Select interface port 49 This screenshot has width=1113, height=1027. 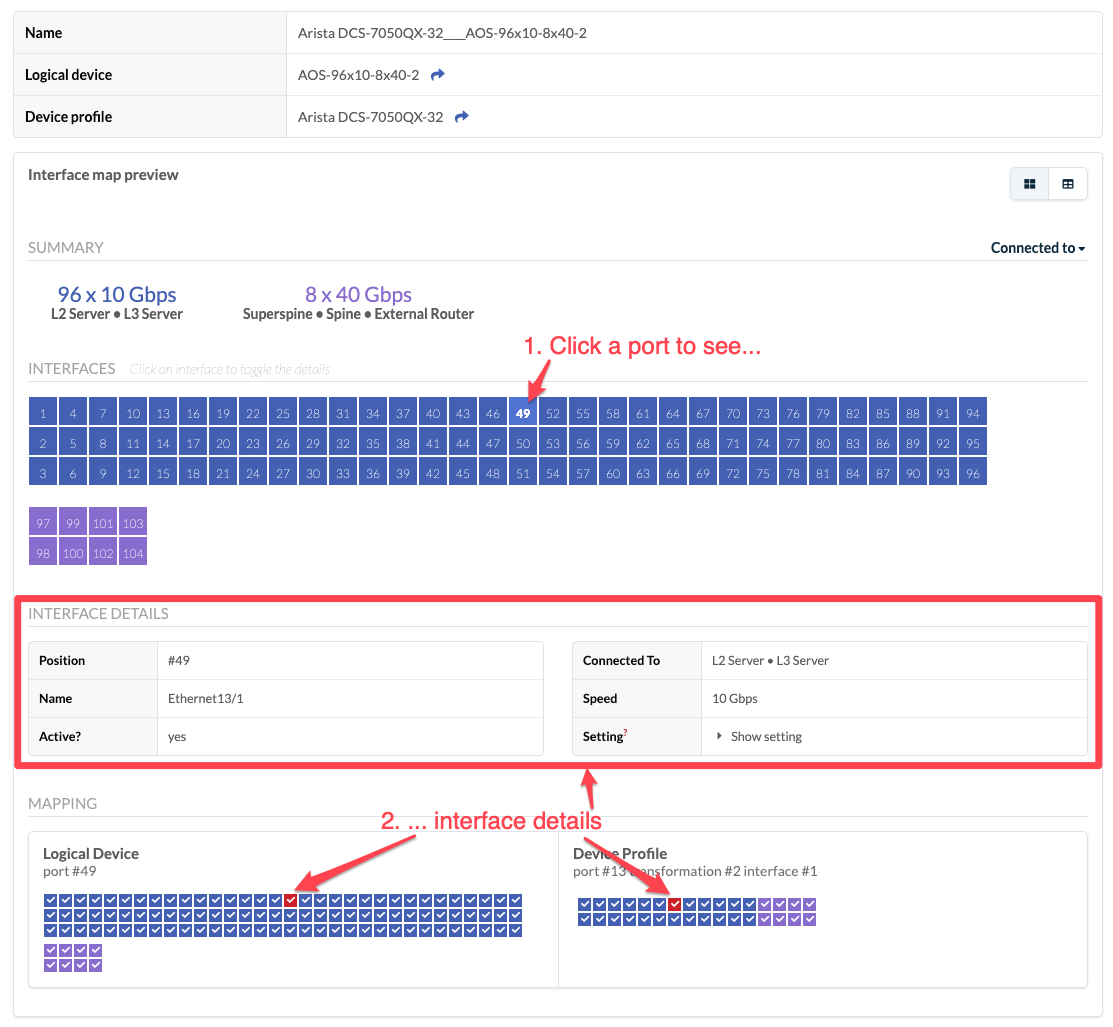pos(523,412)
